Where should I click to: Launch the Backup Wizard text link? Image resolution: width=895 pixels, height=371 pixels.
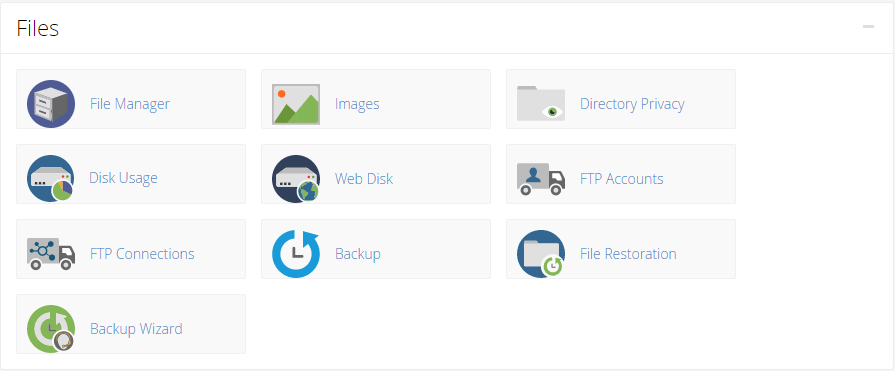136,329
